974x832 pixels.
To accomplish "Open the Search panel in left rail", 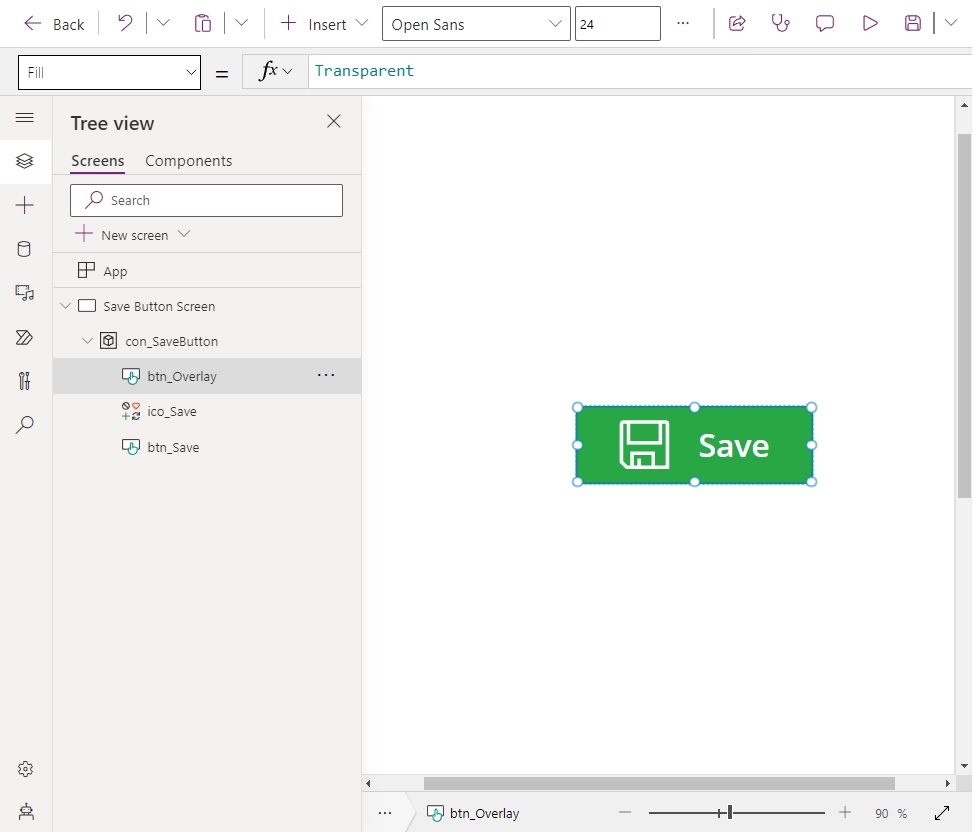I will [x=25, y=425].
